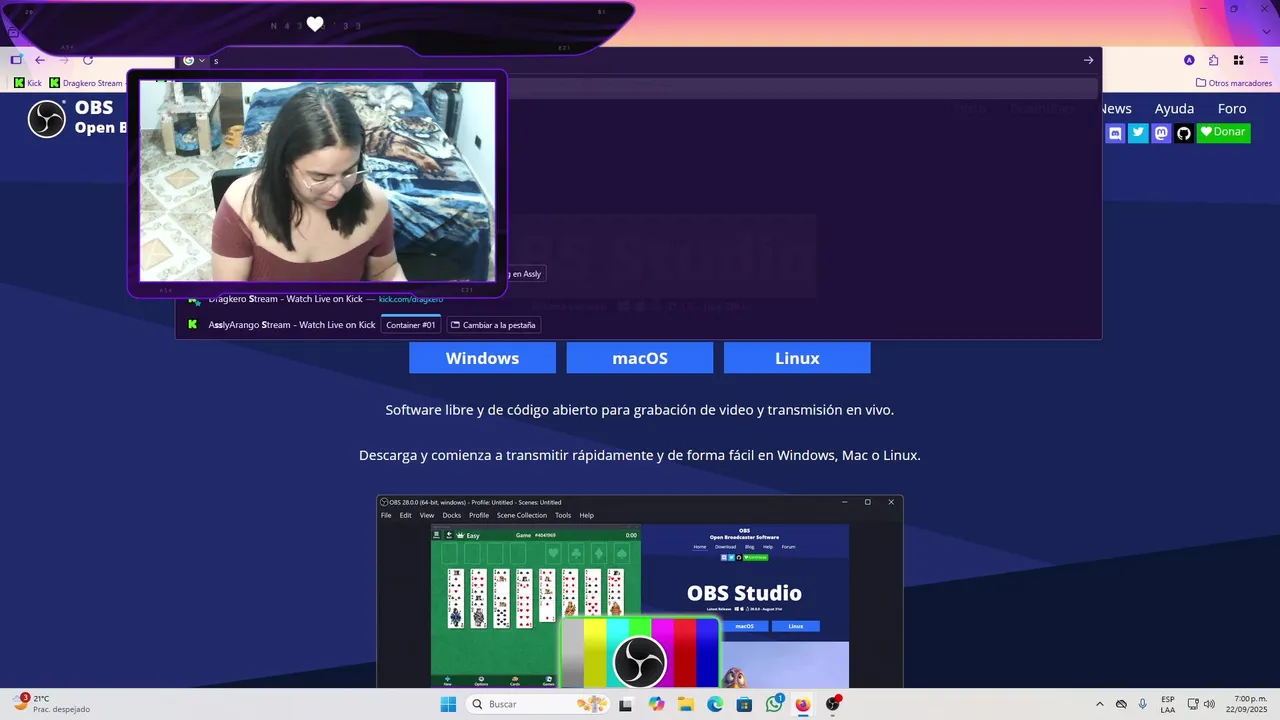Open the Otros marcadores bookmarks folder
1280x720 pixels.
tap(1234, 83)
